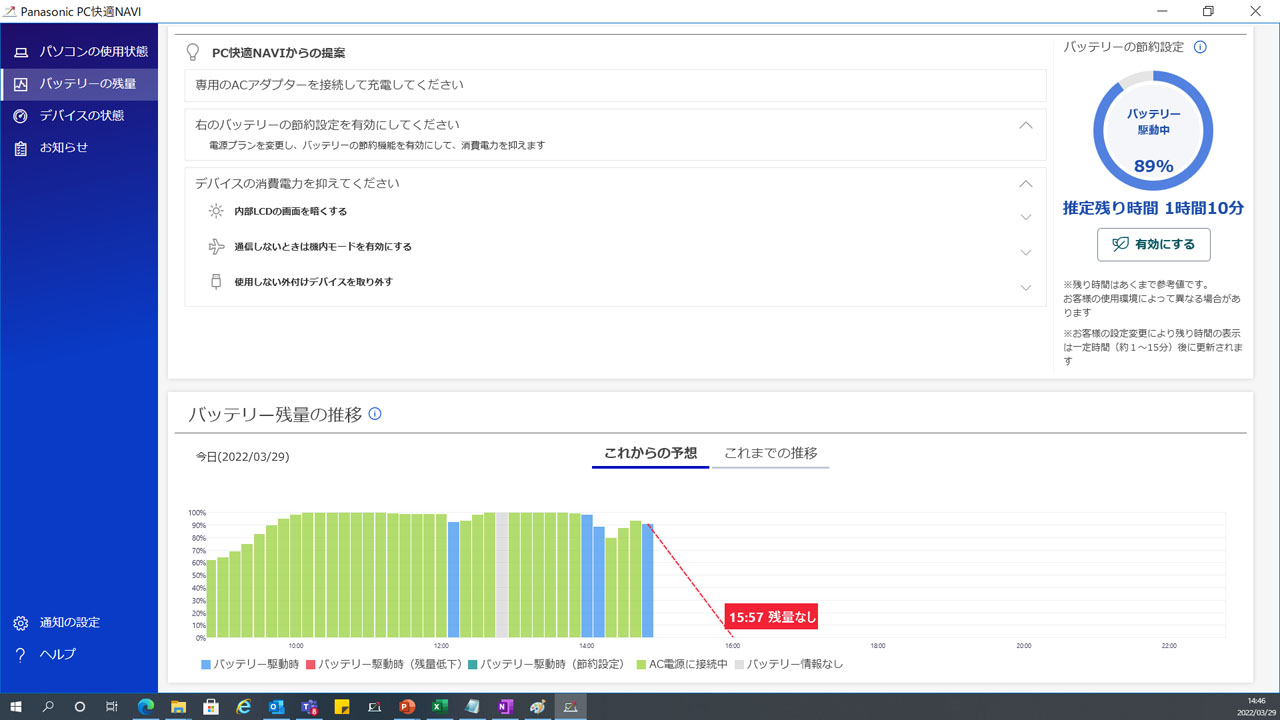Expand 内部LCDの画面を暗くする details

click(1025, 216)
